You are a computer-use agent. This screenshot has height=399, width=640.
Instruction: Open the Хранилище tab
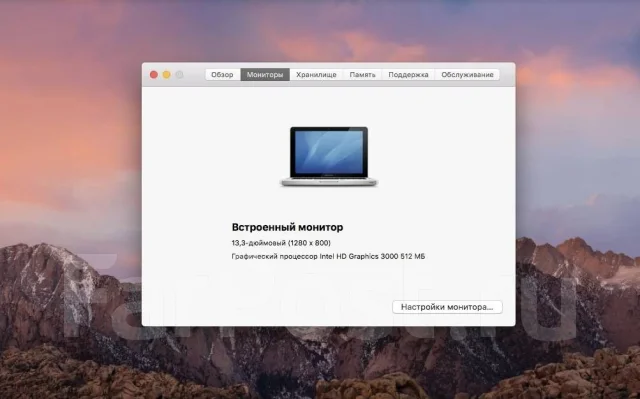coord(316,75)
